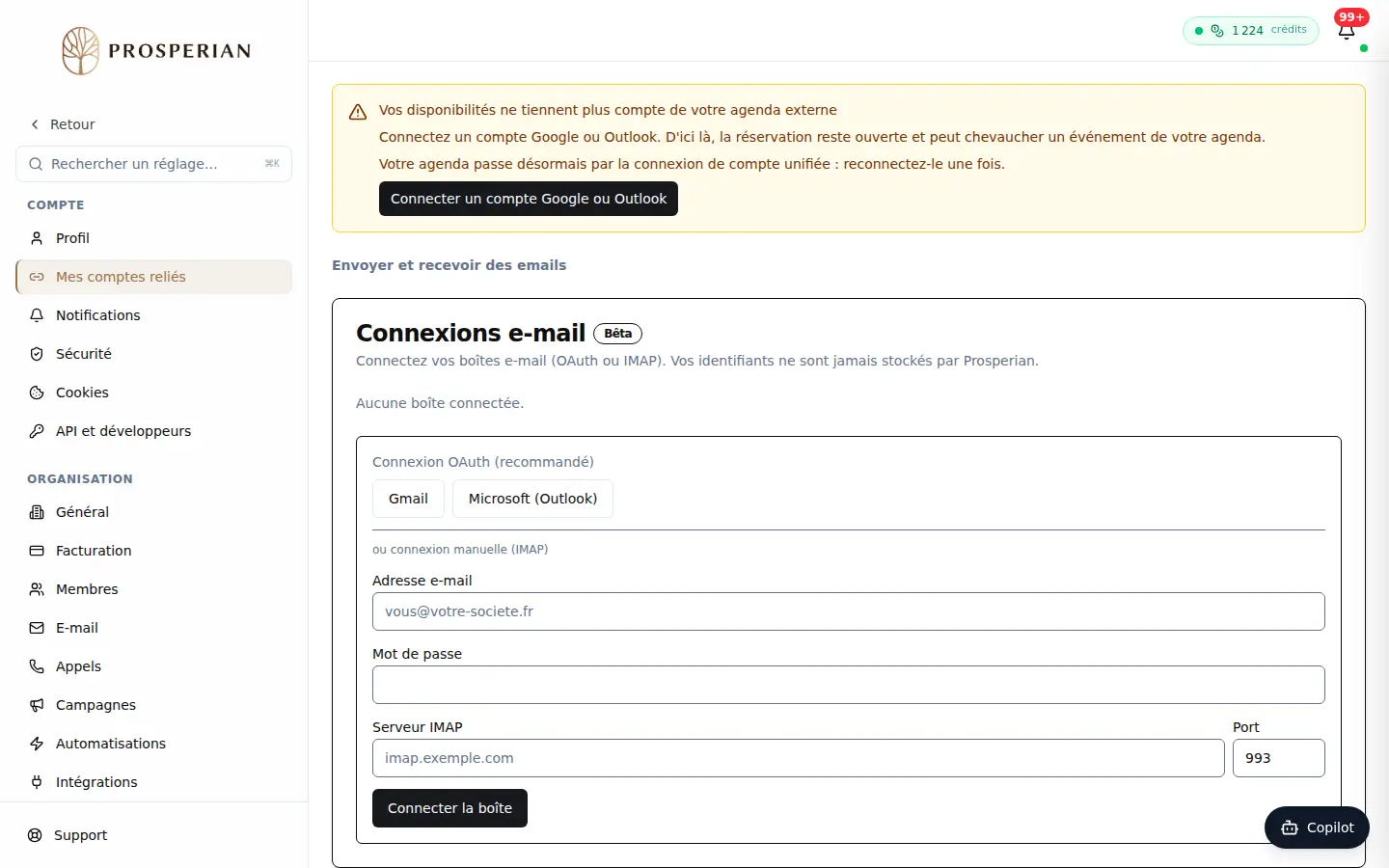The height and width of the screenshot is (868, 1389).
Task: Click Connecter un compte Google ou Outlook
Action: coord(529,199)
